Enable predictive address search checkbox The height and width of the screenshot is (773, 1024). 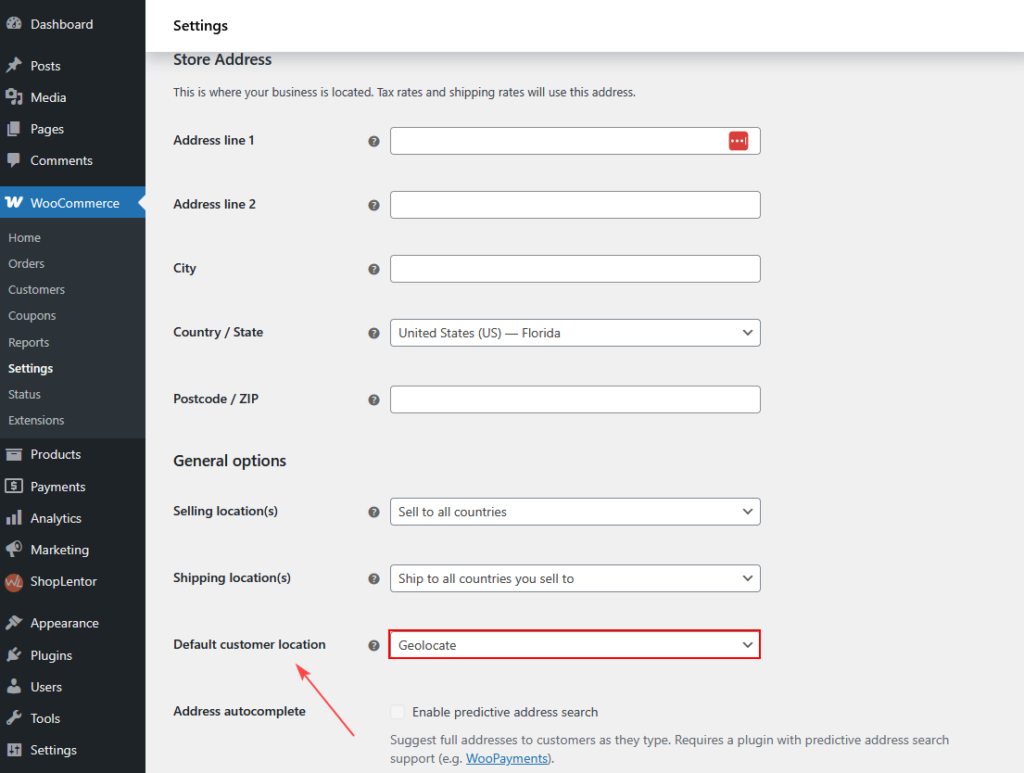click(398, 712)
